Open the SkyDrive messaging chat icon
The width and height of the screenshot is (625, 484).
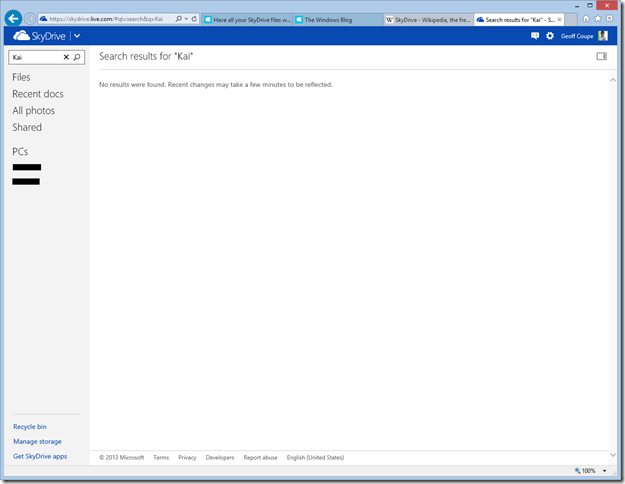coord(535,36)
